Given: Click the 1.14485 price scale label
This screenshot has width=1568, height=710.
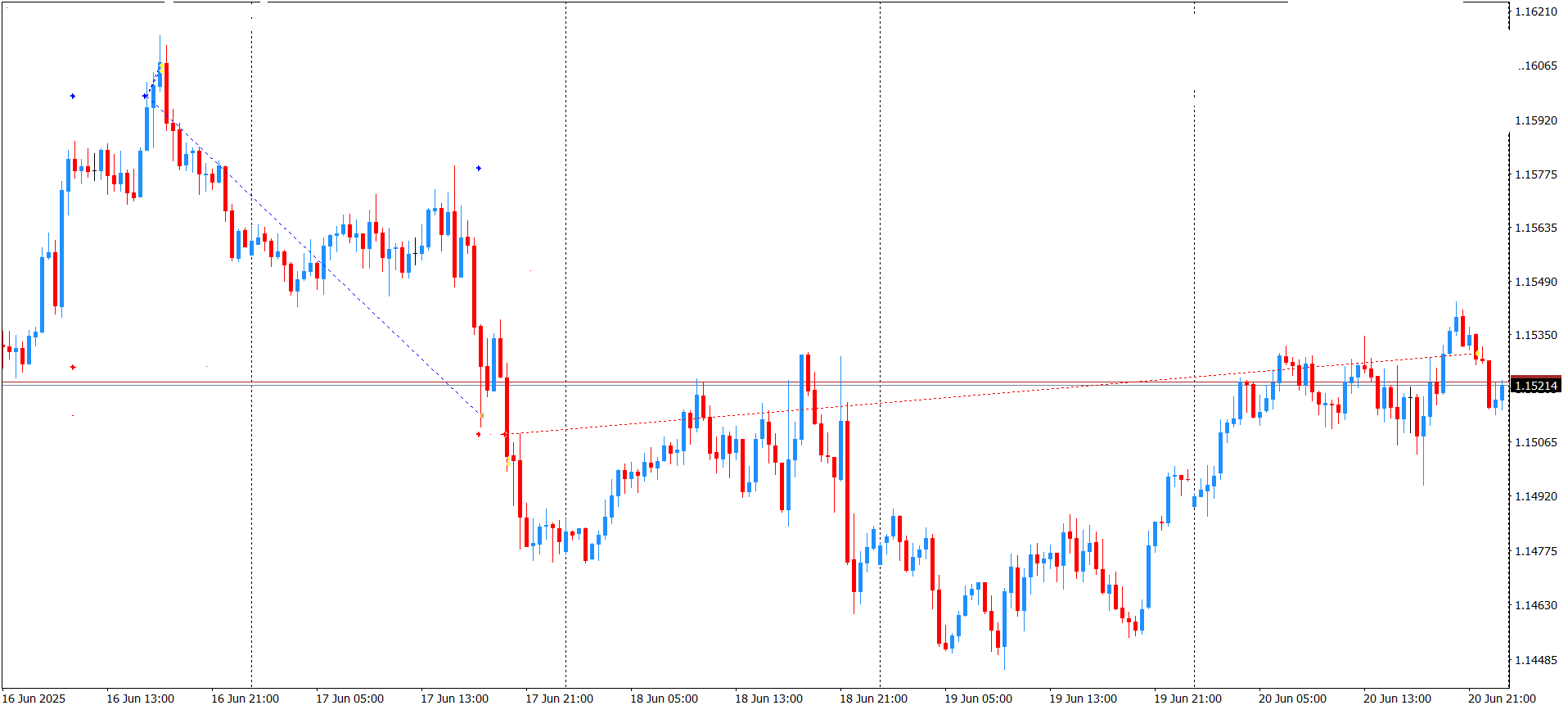Looking at the screenshot, I should 1536,660.
